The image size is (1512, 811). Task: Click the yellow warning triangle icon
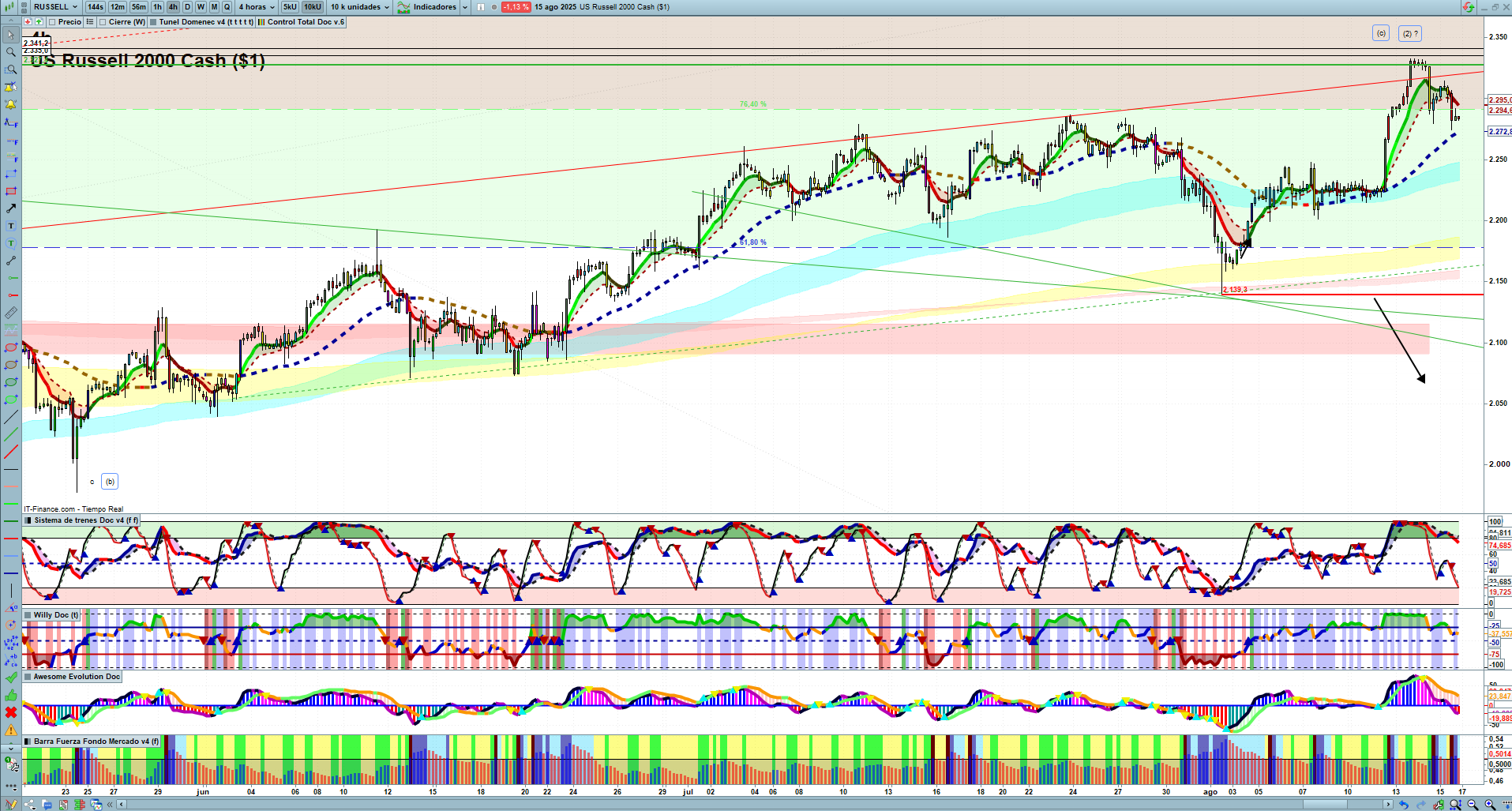click(x=11, y=730)
